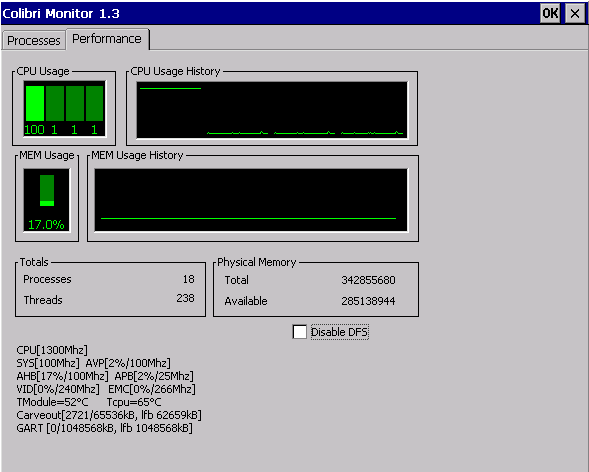Enable the Disable DFS checkbox
The height and width of the screenshot is (472, 589).
tap(299, 332)
